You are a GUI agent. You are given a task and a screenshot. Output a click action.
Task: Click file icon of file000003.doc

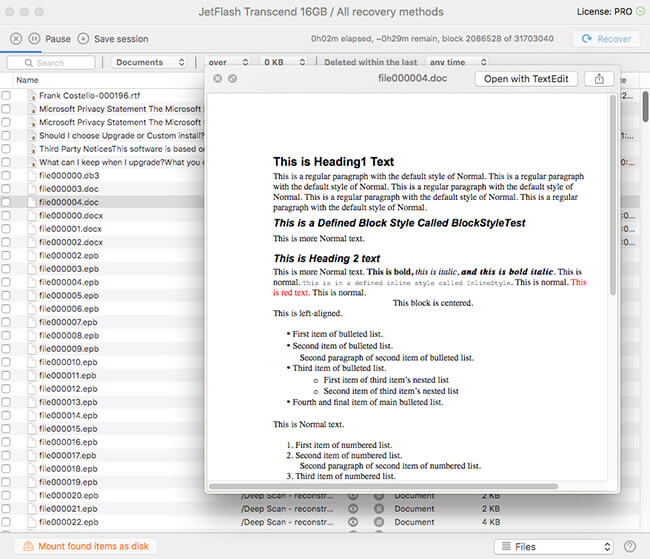(x=32, y=189)
